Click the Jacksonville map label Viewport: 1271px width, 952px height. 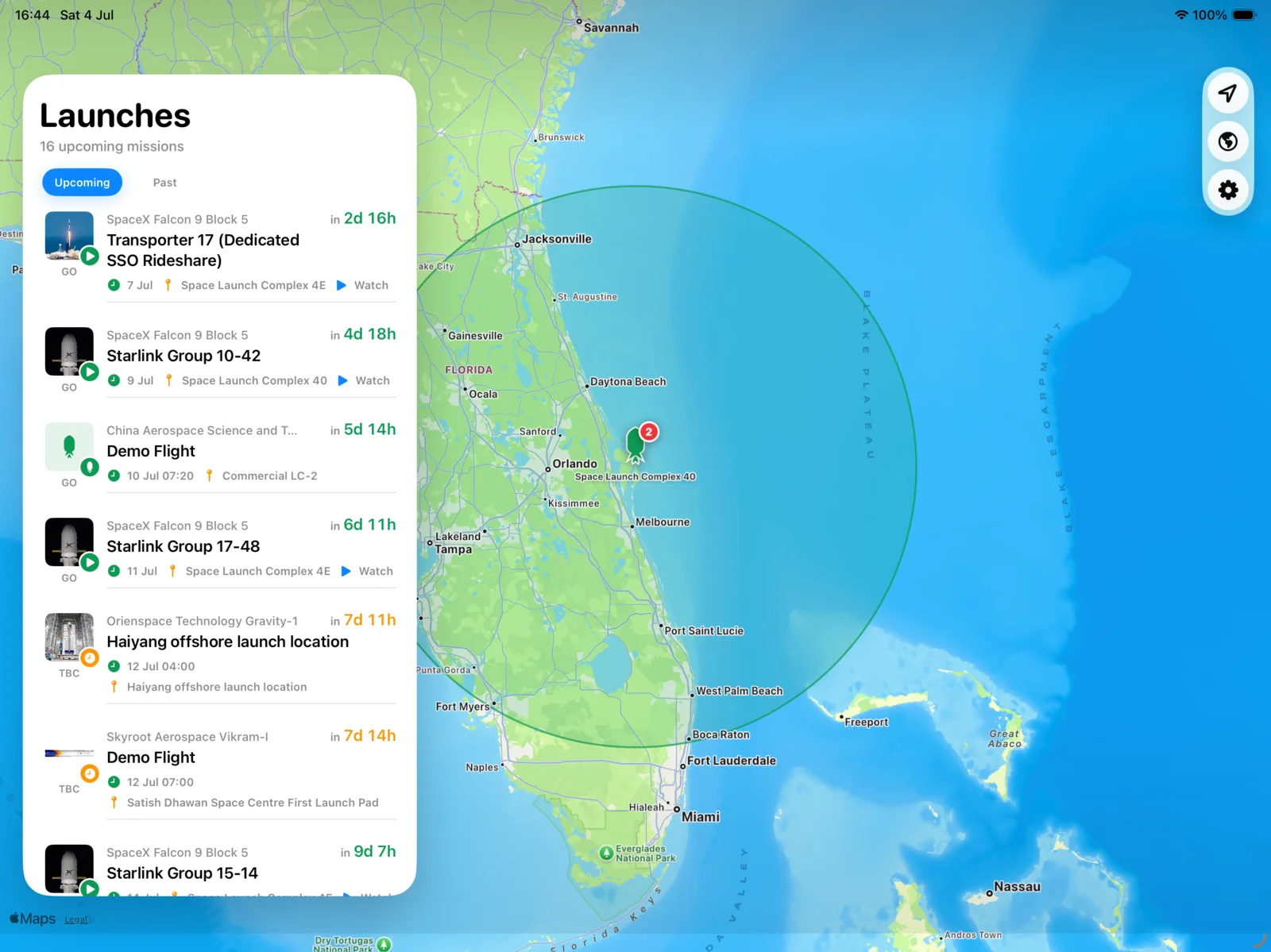tap(556, 239)
